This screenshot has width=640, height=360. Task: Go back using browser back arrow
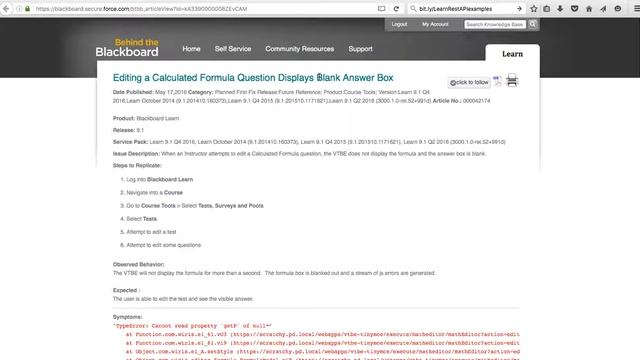(6, 9)
